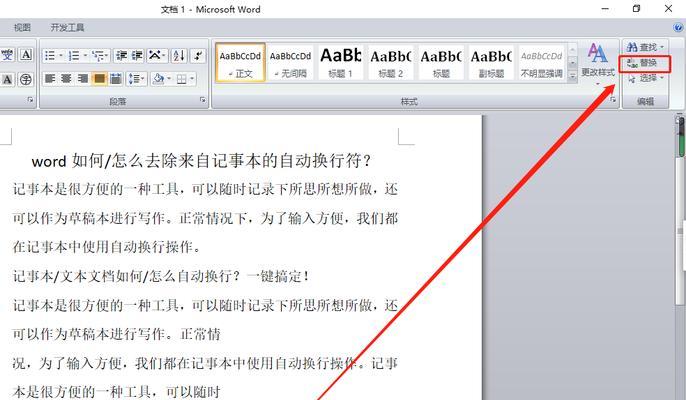Toggle justify alignment
This screenshot has height=400, width=686.
[99, 79]
